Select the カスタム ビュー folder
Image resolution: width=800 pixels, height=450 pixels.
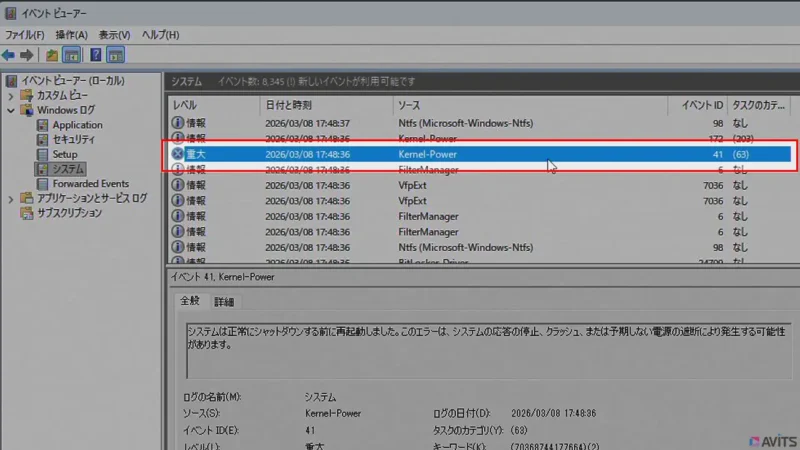click(62, 95)
